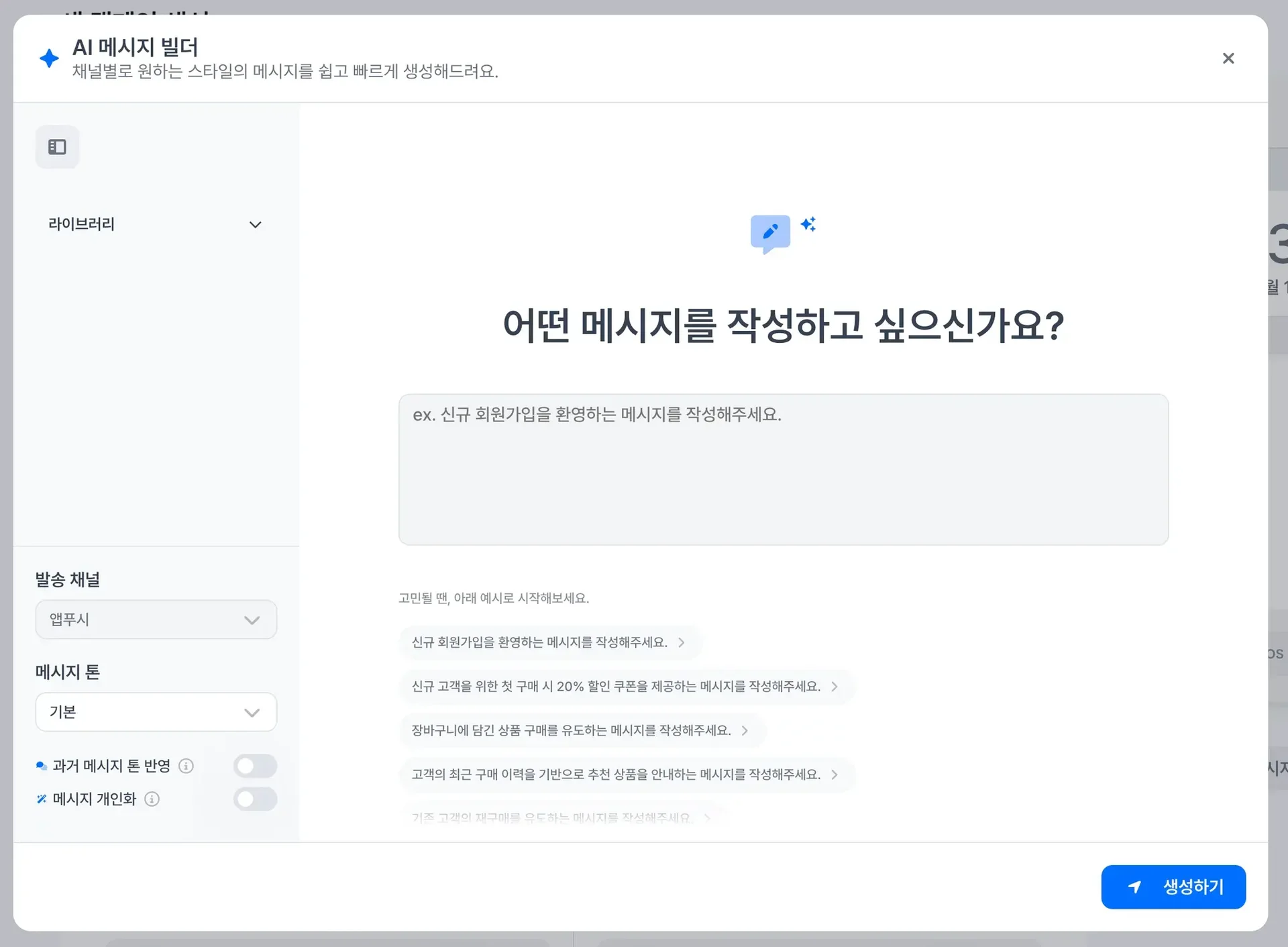Click the message prompt text area

click(783, 469)
